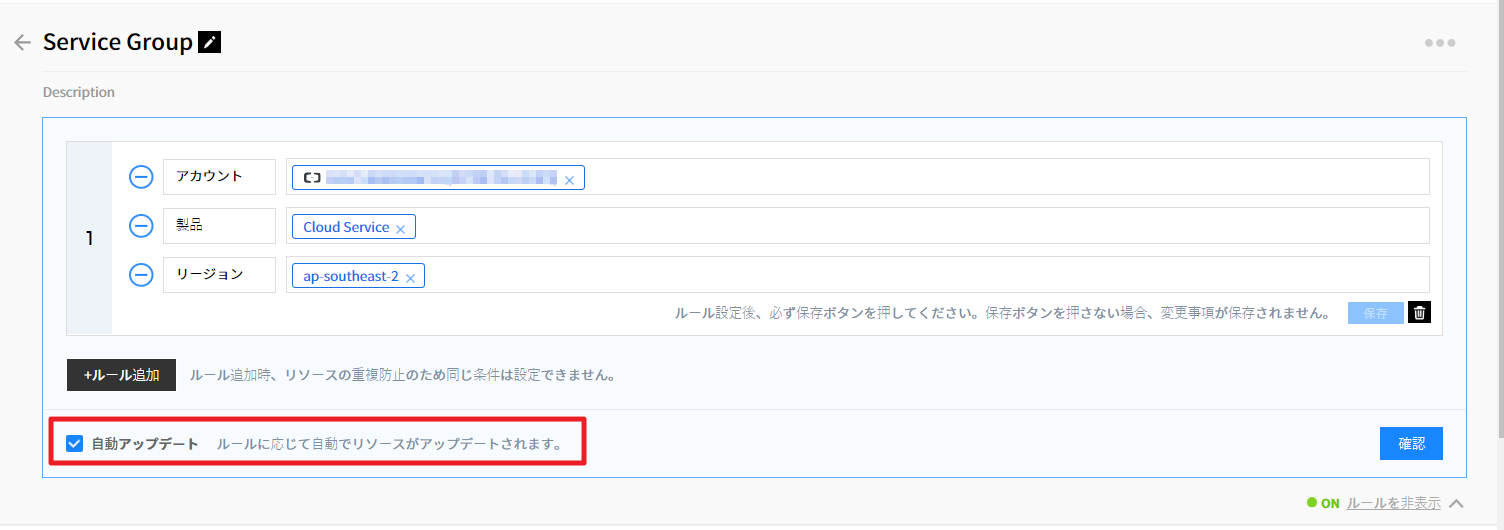Screen dimensions: 1504x530
Task: Click the back arrow beside Service Group
Action: (22, 43)
